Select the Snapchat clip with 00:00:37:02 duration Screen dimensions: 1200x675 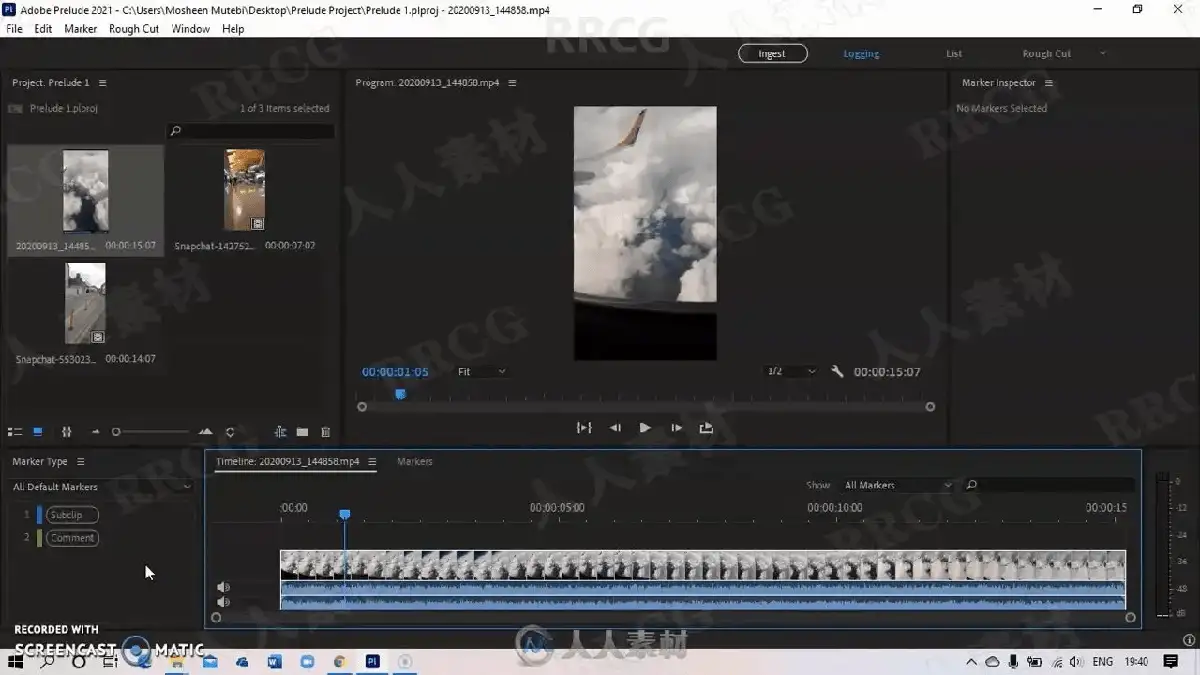click(245, 191)
